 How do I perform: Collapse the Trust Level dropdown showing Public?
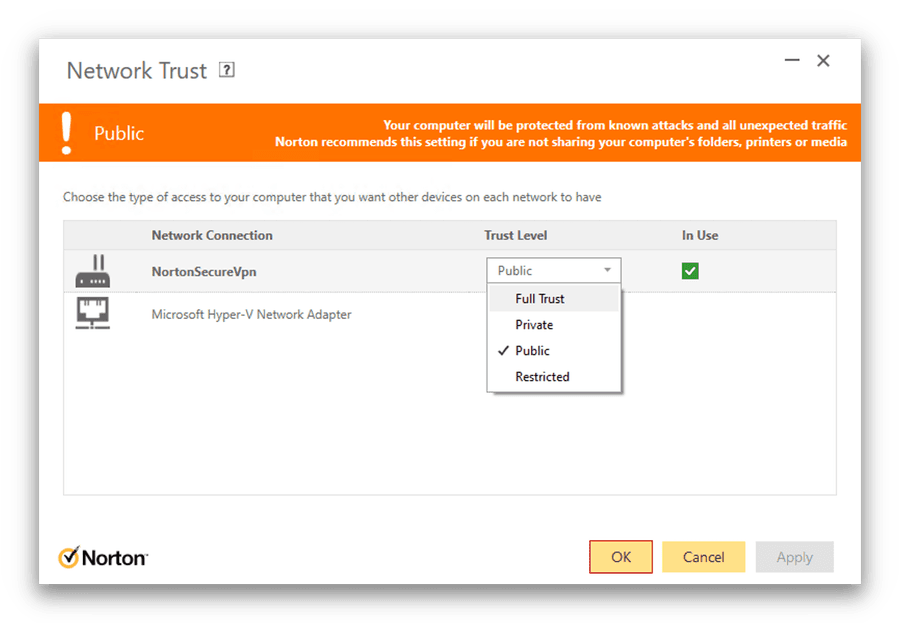point(554,271)
